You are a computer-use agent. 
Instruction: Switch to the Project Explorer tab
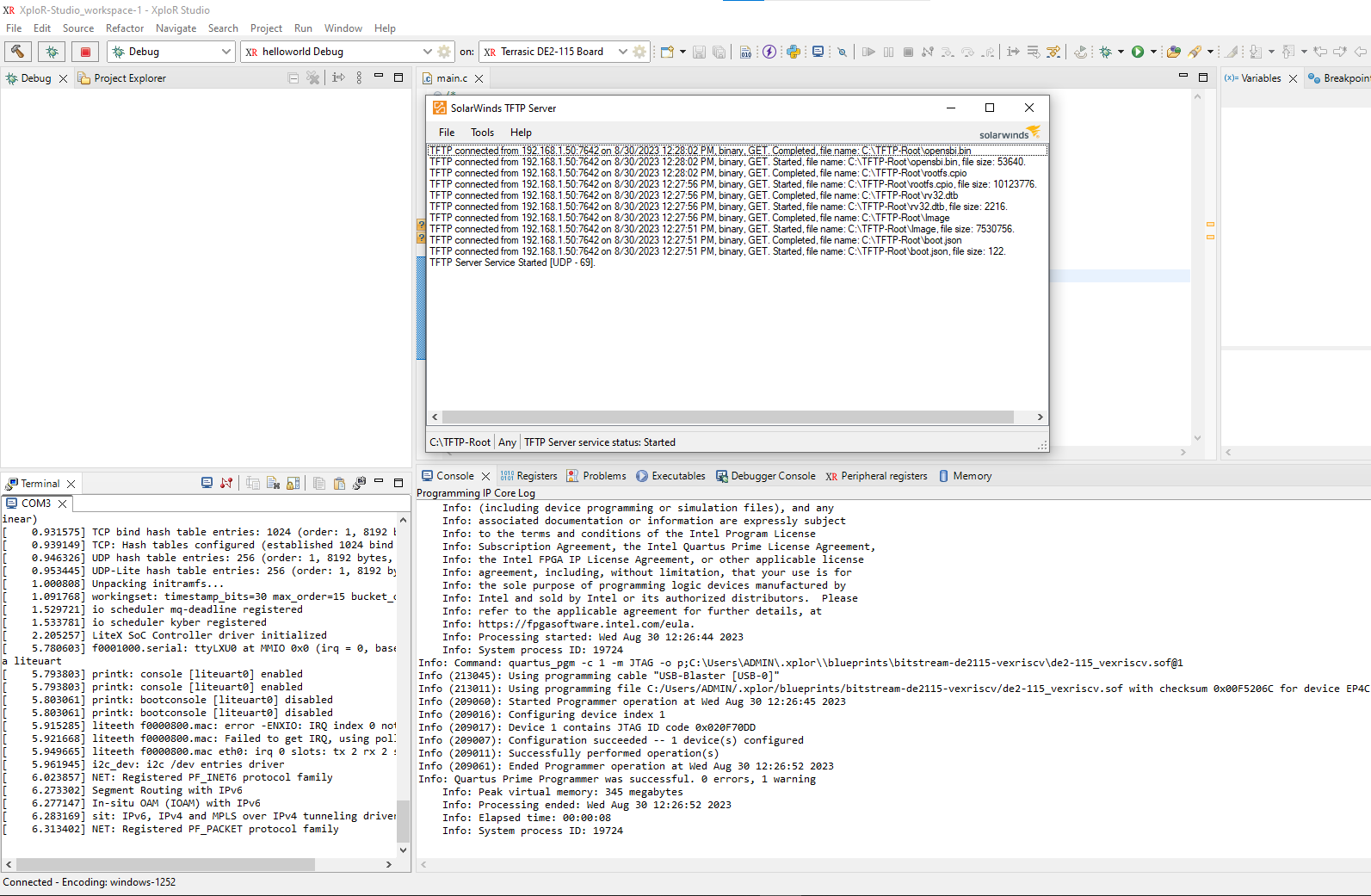121,78
